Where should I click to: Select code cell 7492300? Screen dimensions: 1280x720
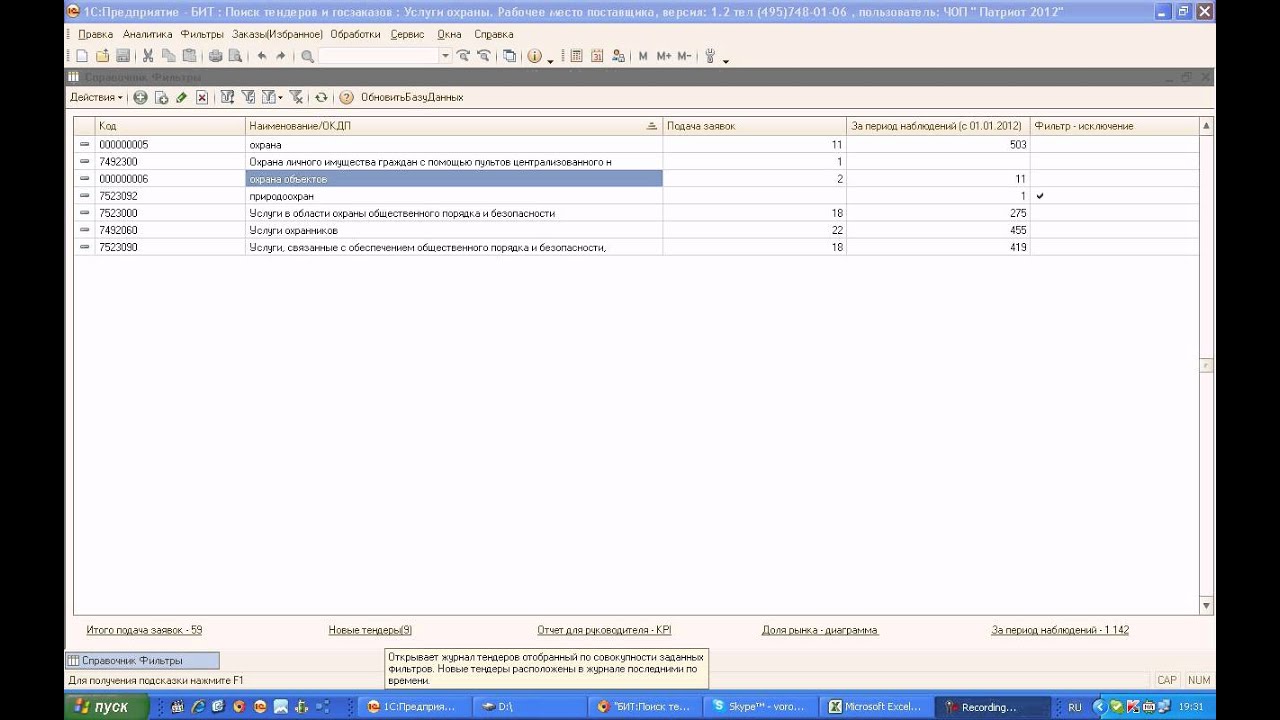[170, 162]
